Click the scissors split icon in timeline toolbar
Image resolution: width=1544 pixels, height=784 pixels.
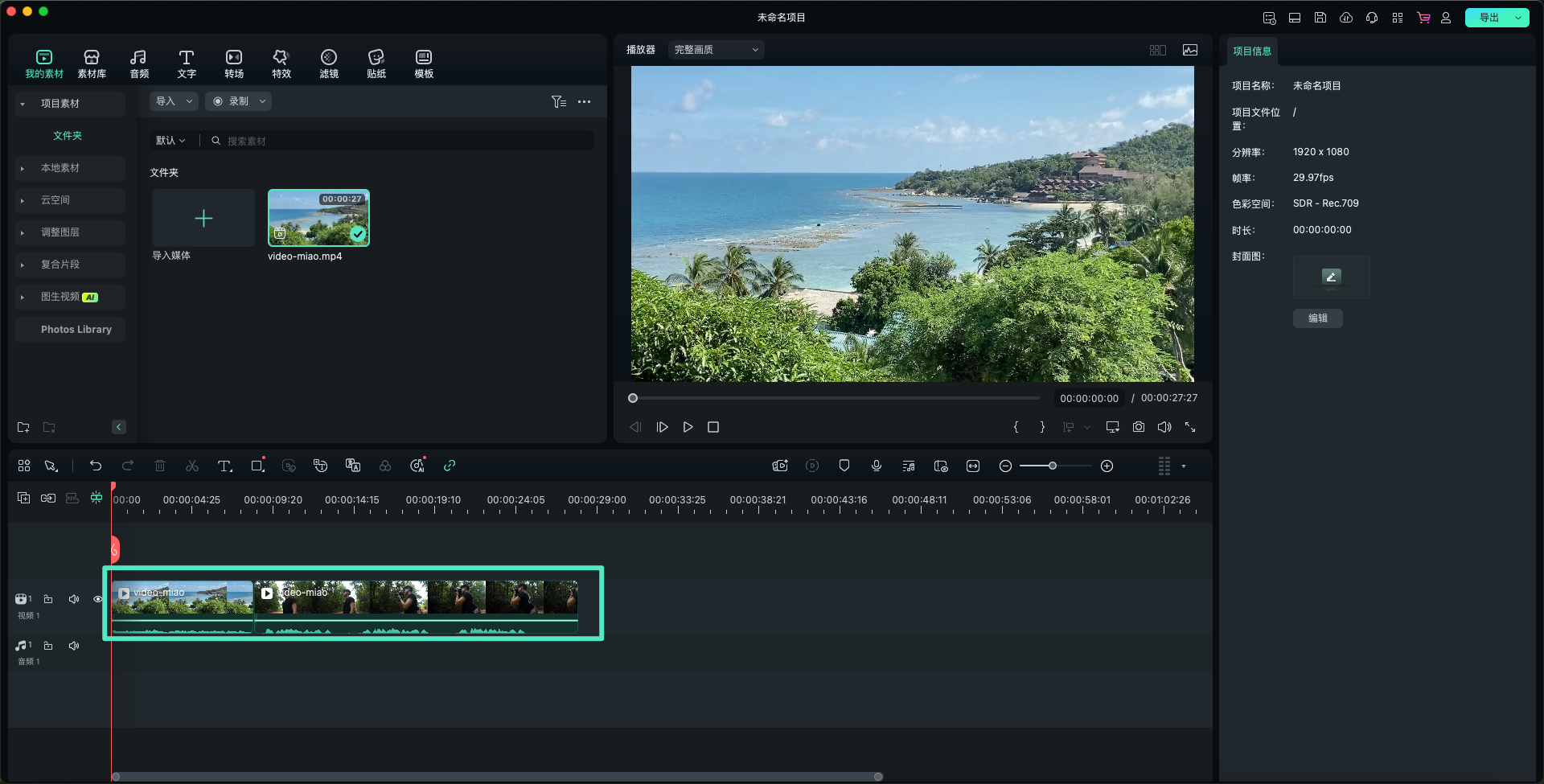(x=192, y=466)
